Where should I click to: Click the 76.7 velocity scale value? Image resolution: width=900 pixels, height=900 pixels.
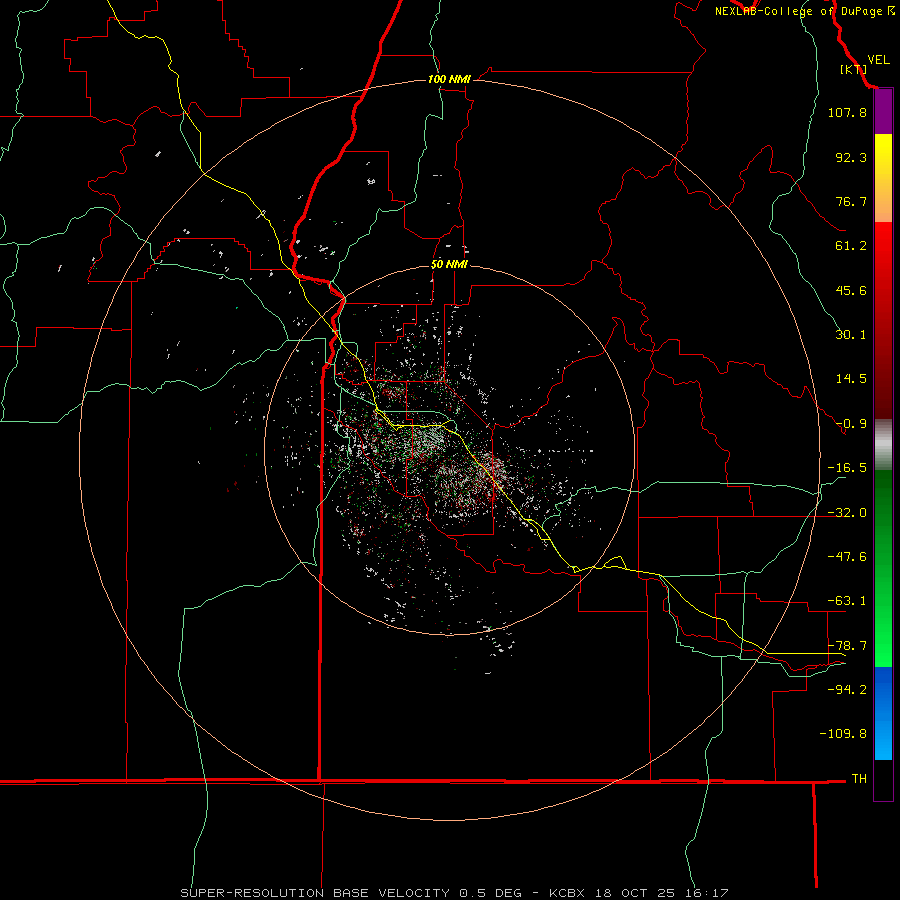pyautogui.click(x=851, y=201)
